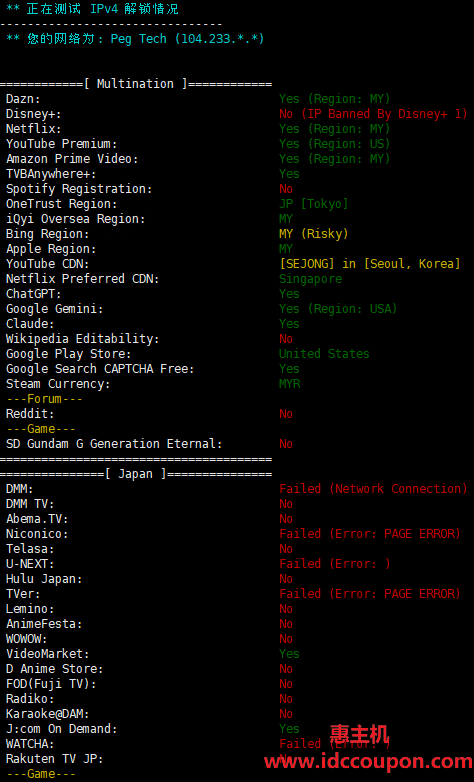Image resolution: width=474 pixels, height=782 pixels.
Task: Open the www.idccoupon.com watermark link
Action: coord(368,761)
